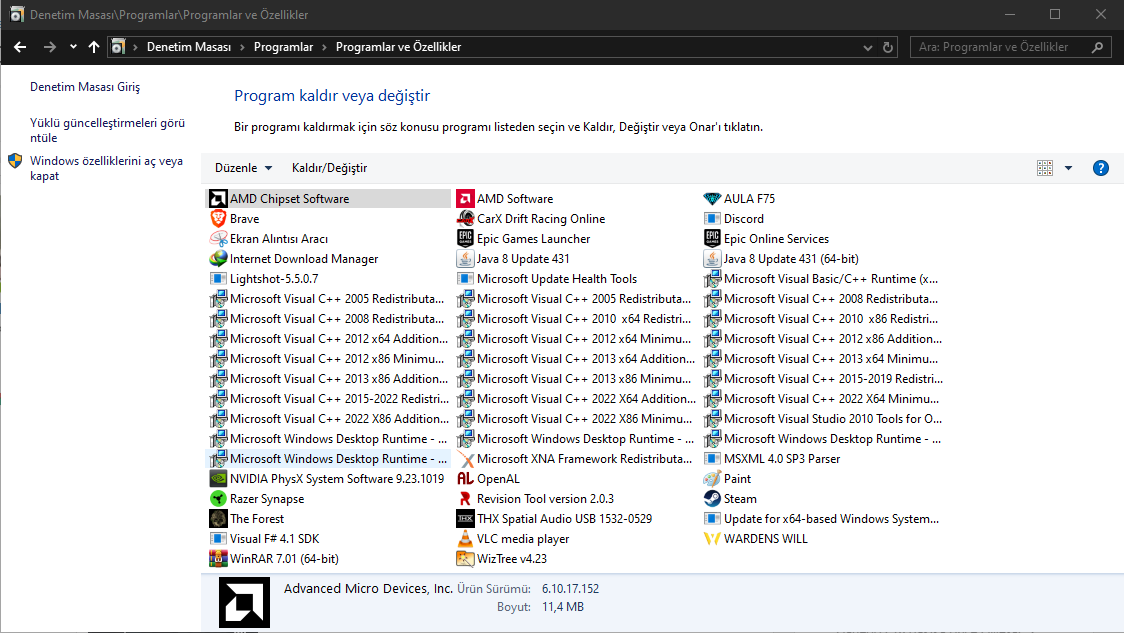This screenshot has width=1124, height=633.
Task: Click the view layout grid icon
Action: (1044, 168)
